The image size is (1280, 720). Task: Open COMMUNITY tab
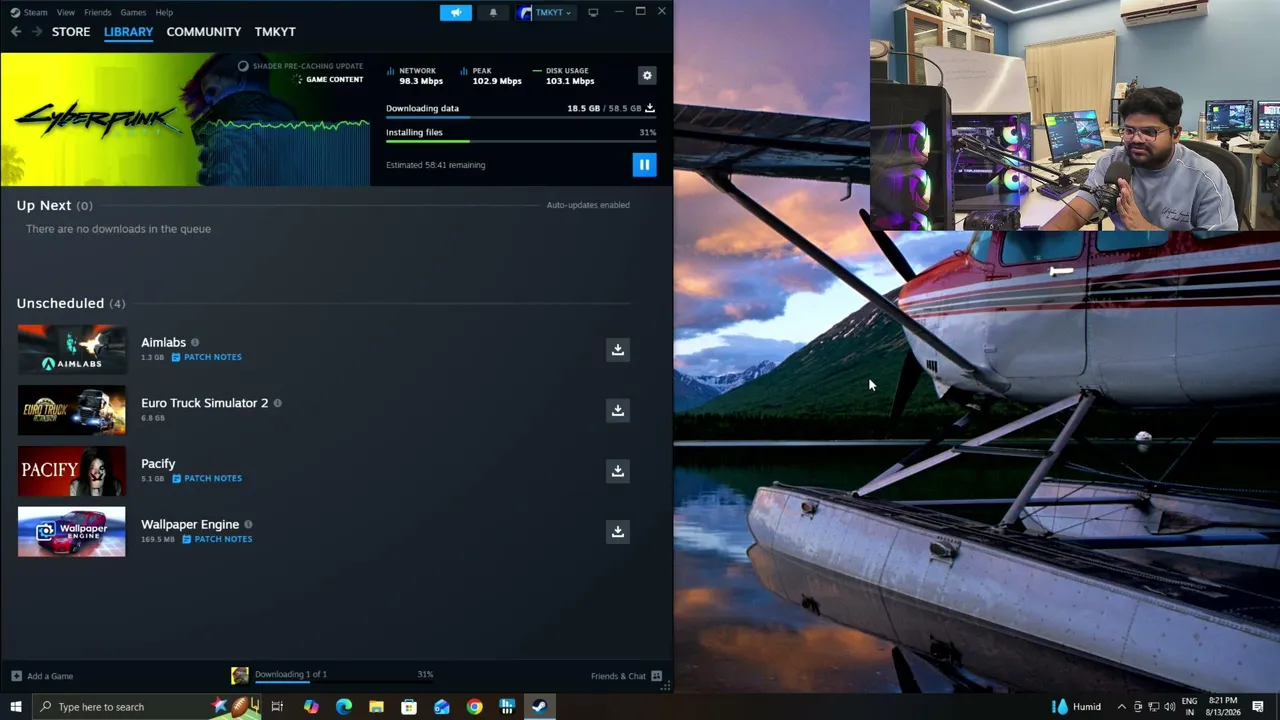tap(204, 32)
